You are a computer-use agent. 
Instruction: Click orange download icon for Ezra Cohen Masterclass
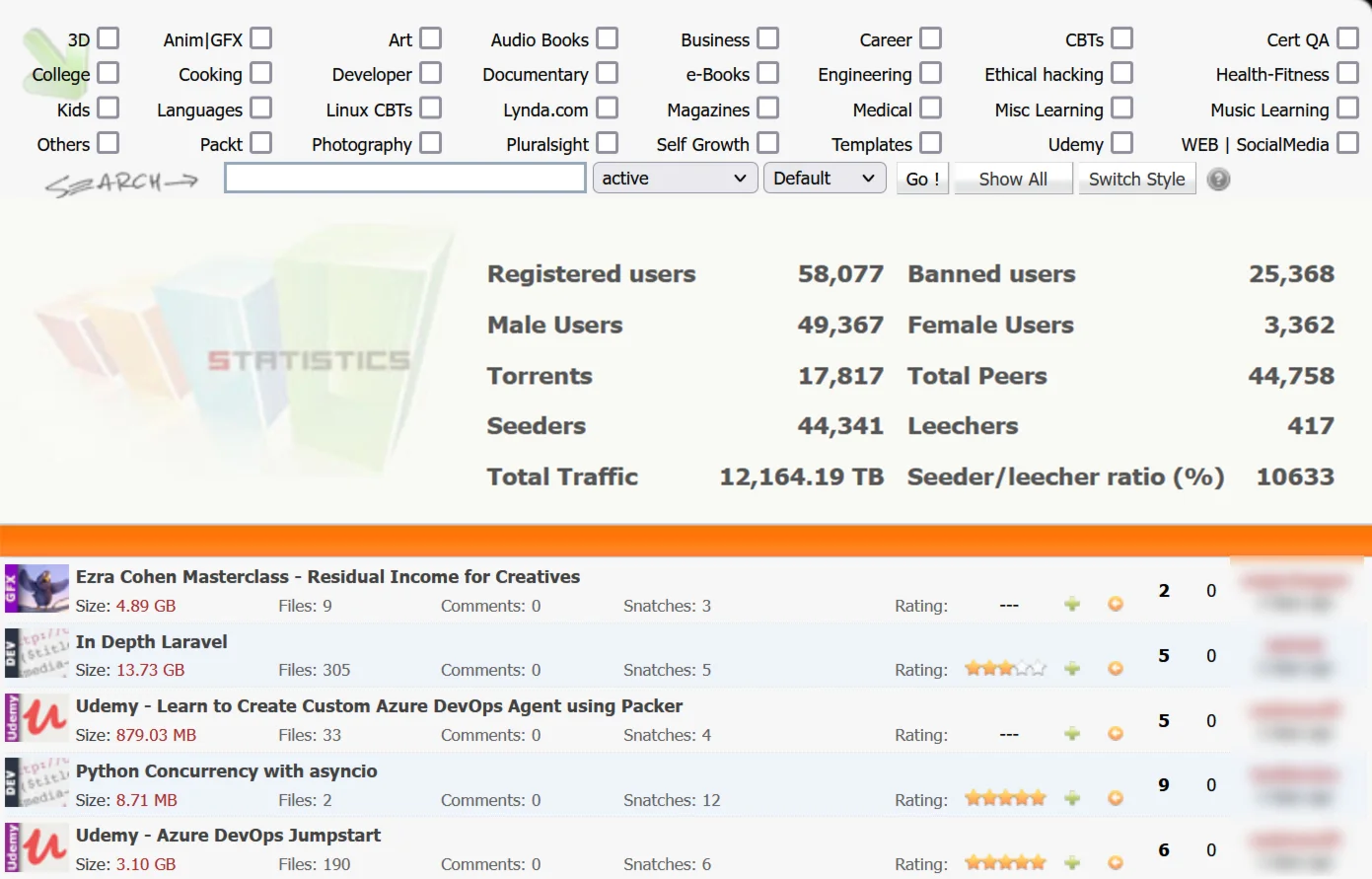tap(1116, 604)
